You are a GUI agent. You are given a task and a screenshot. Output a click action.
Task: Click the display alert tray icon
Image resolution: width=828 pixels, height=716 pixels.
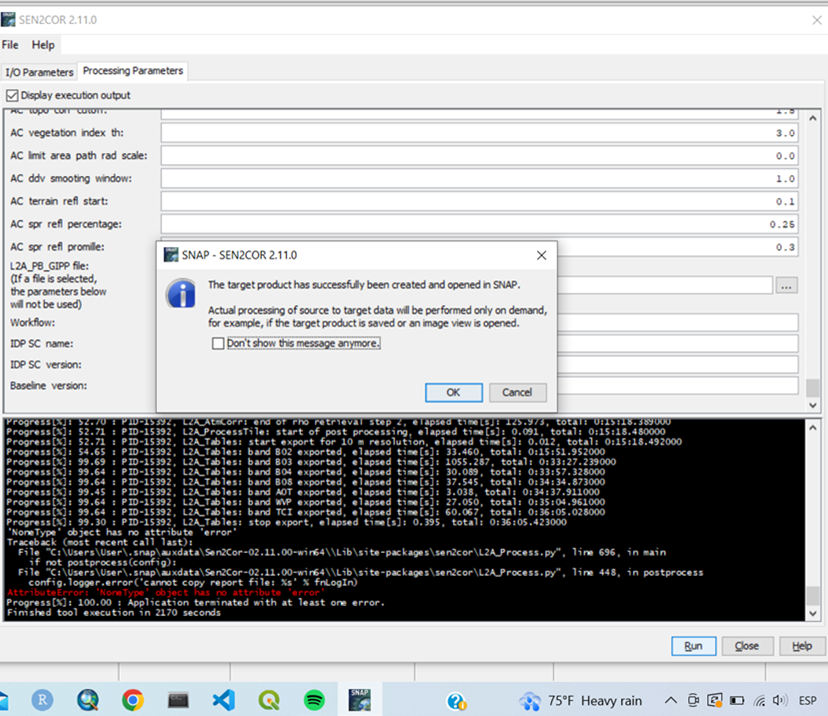pyautogui.click(x=714, y=701)
